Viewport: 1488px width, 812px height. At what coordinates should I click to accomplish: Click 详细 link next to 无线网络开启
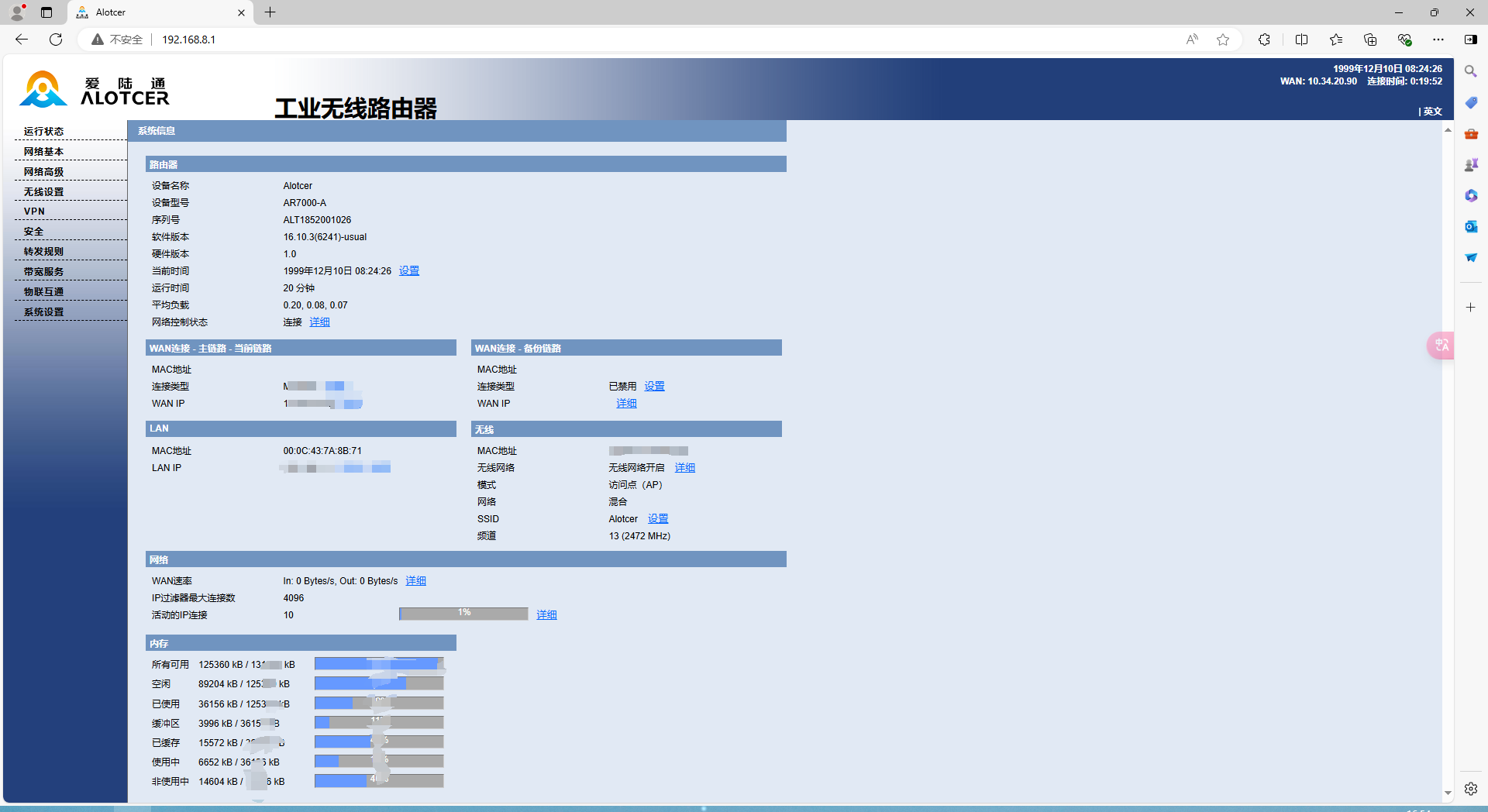tap(684, 468)
